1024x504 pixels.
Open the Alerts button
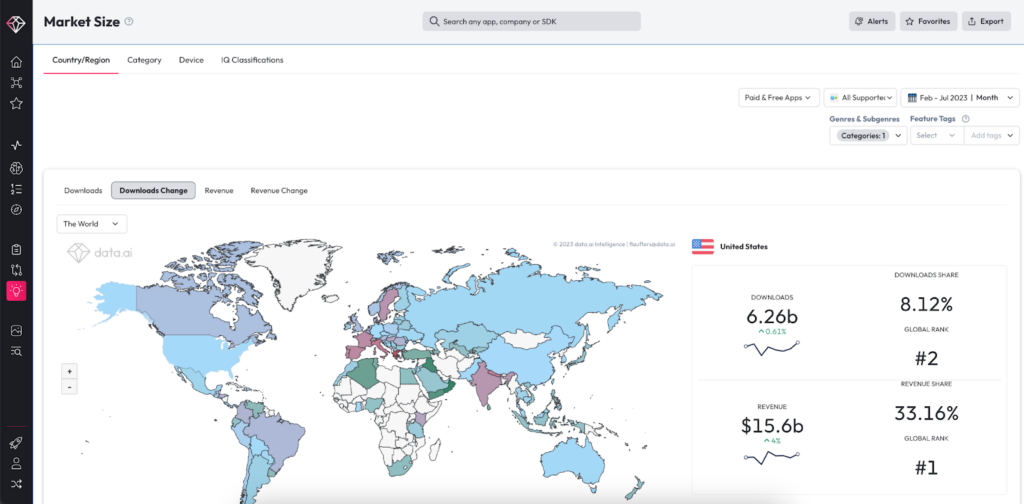(x=872, y=22)
